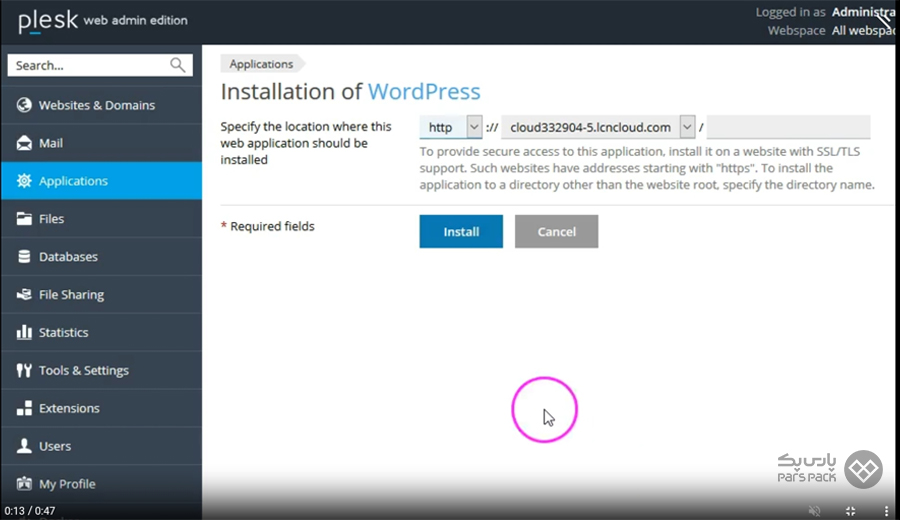The height and width of the screenshot is (520, 900).
Task: Open File Sharing page
Action: click(101, 294)
